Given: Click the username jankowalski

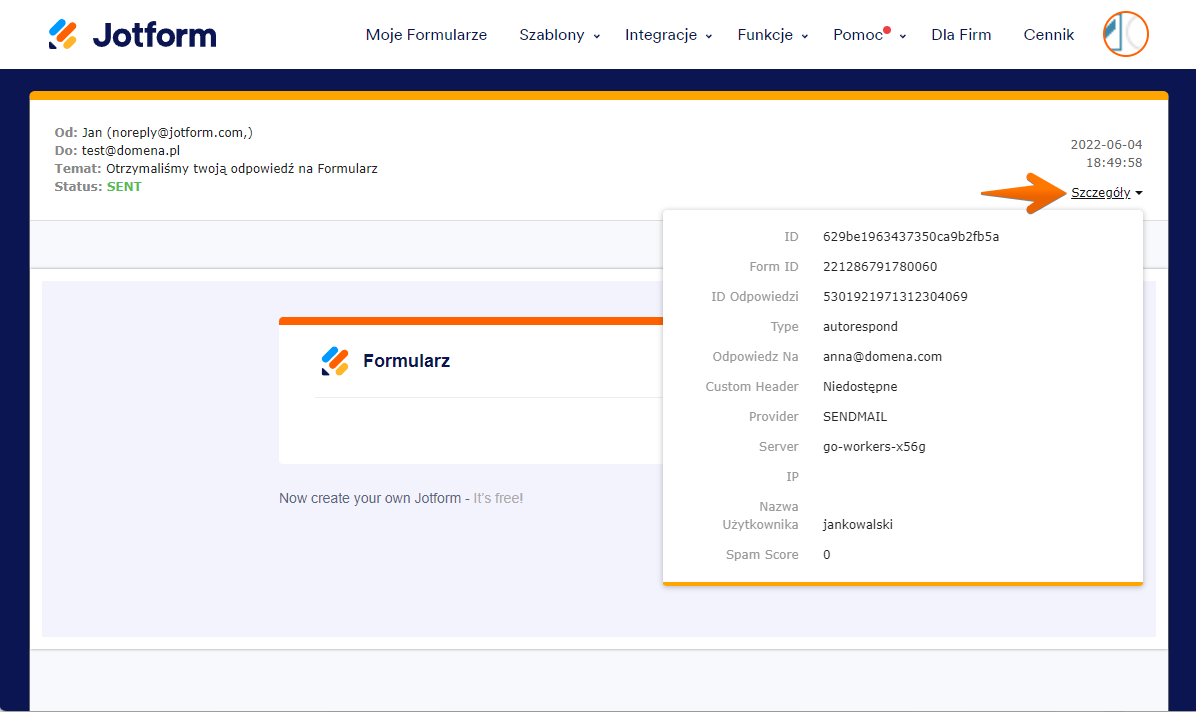Looking at the screenshot, I should point(858,524).
